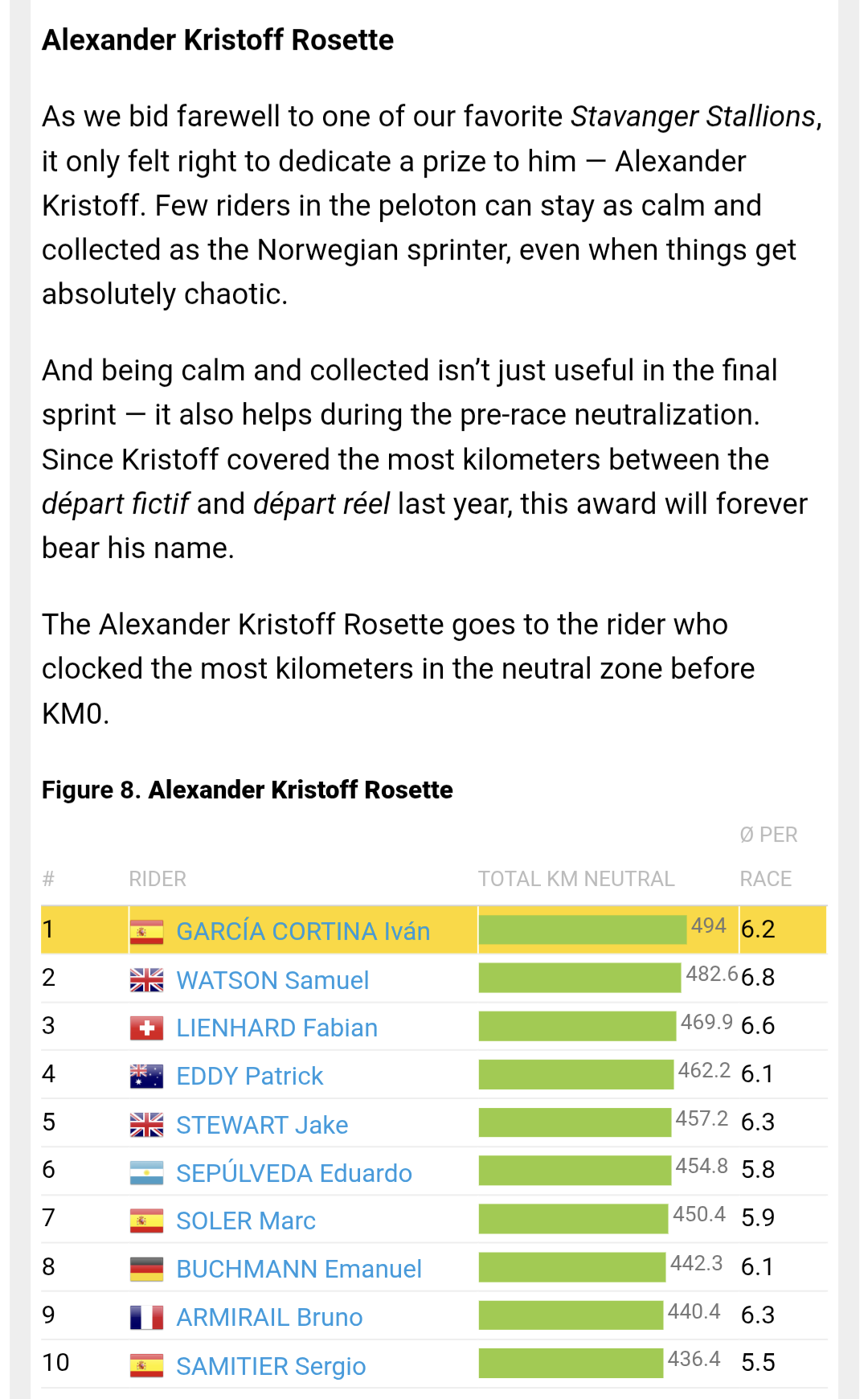Click the Swiss flag beside Lienhard Fabian
This screenshot has height=1399, width=868.
tap(146, 1028)
